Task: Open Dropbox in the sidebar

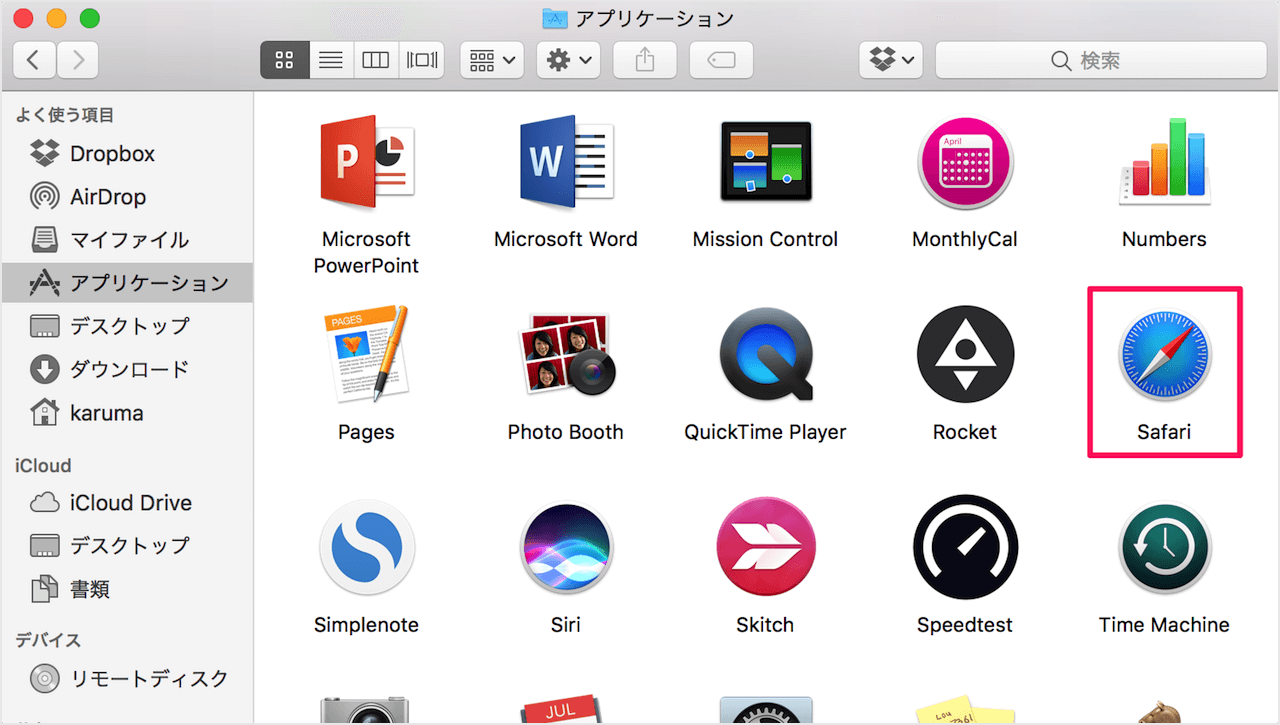Action: 127,154
